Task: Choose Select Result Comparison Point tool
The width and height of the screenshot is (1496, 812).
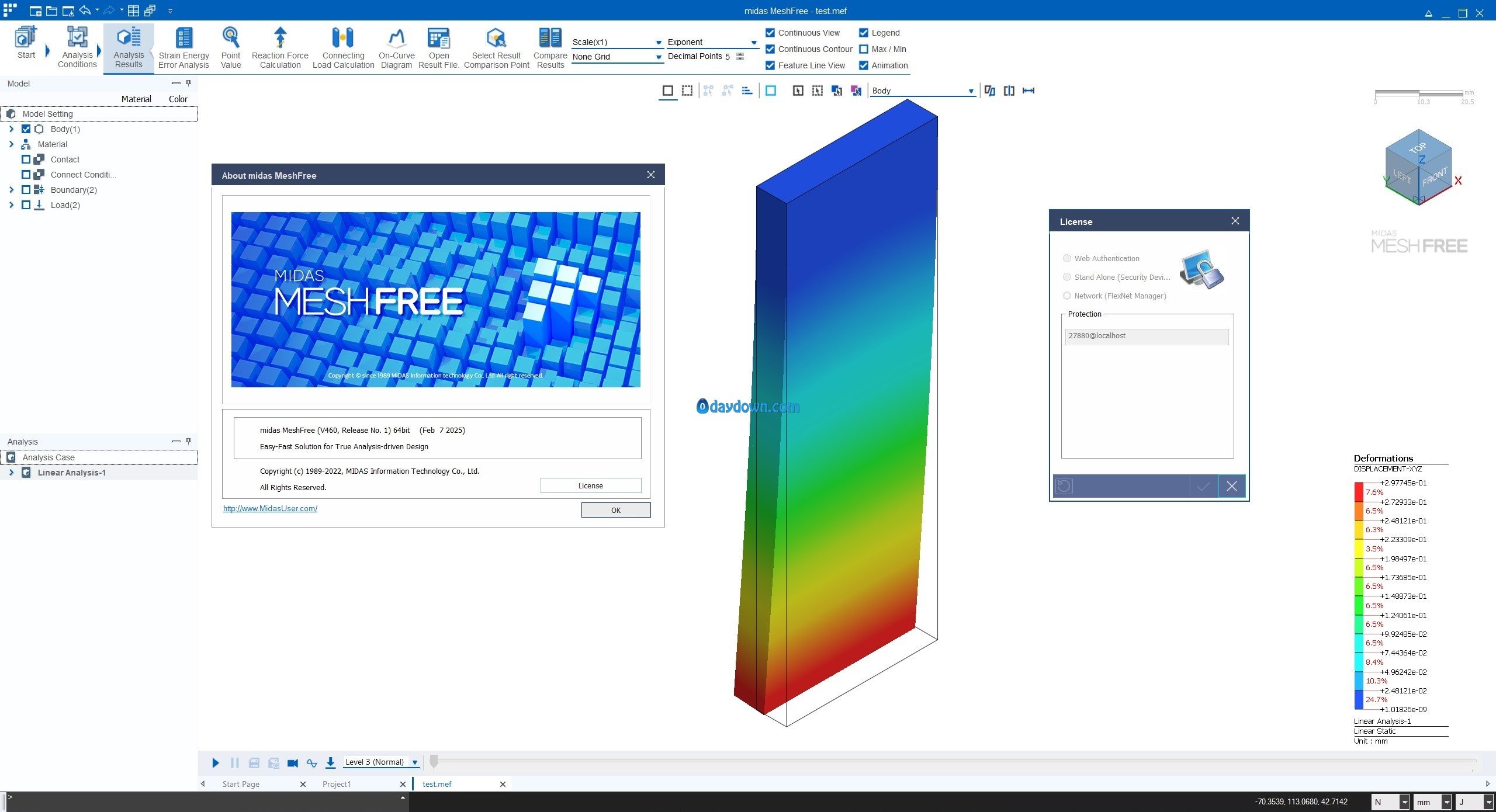Action: tap(496, 48)
